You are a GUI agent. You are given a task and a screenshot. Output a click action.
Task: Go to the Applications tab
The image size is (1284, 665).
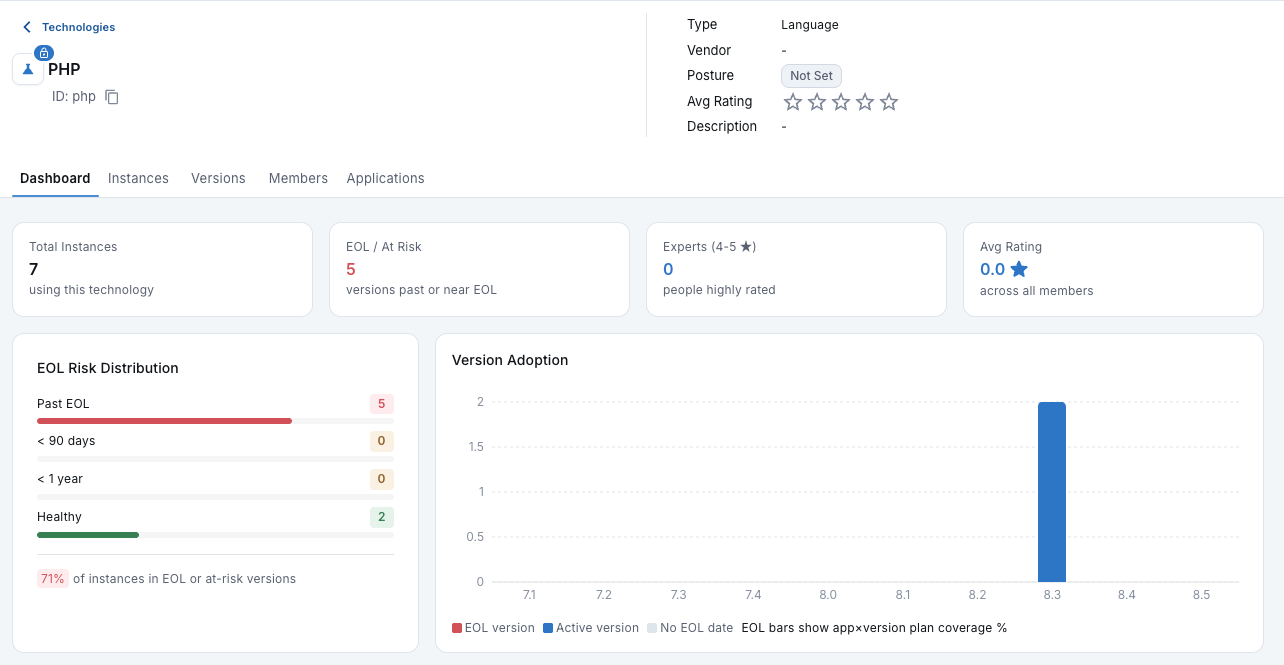385,178
